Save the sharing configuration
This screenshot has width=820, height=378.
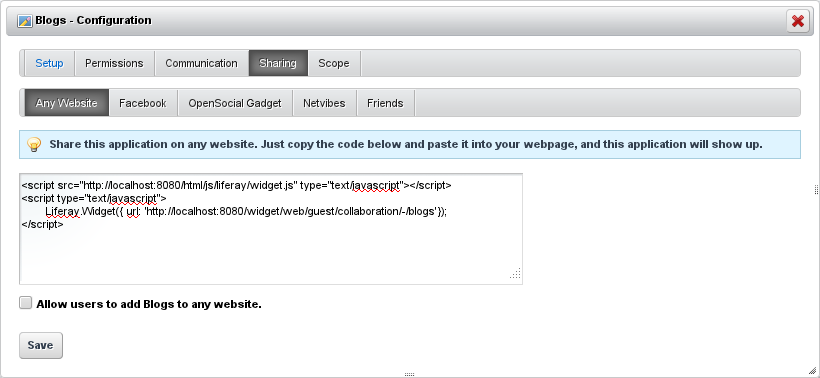(41, 345)
